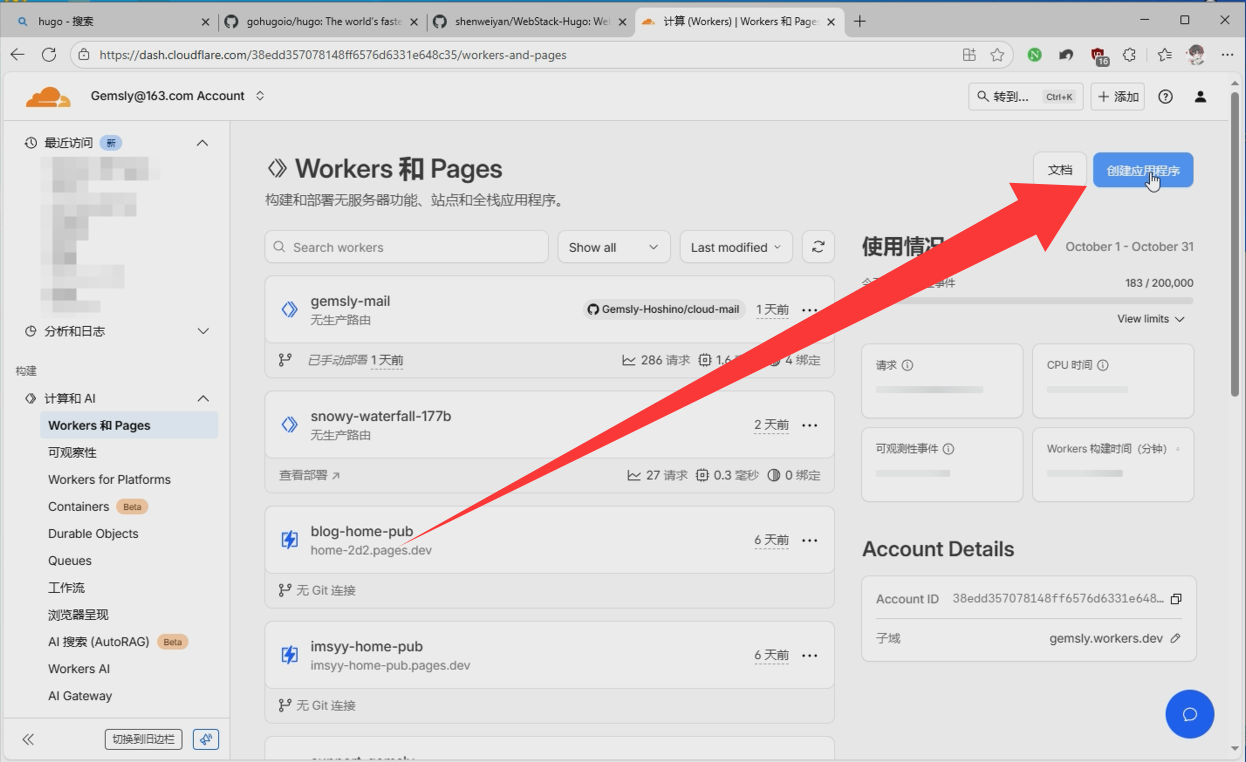The width and height of the screenshot is (1246, 762).
Task: Switch to the old sidebar
Action: pyautogui.click(x=143, y=739)
